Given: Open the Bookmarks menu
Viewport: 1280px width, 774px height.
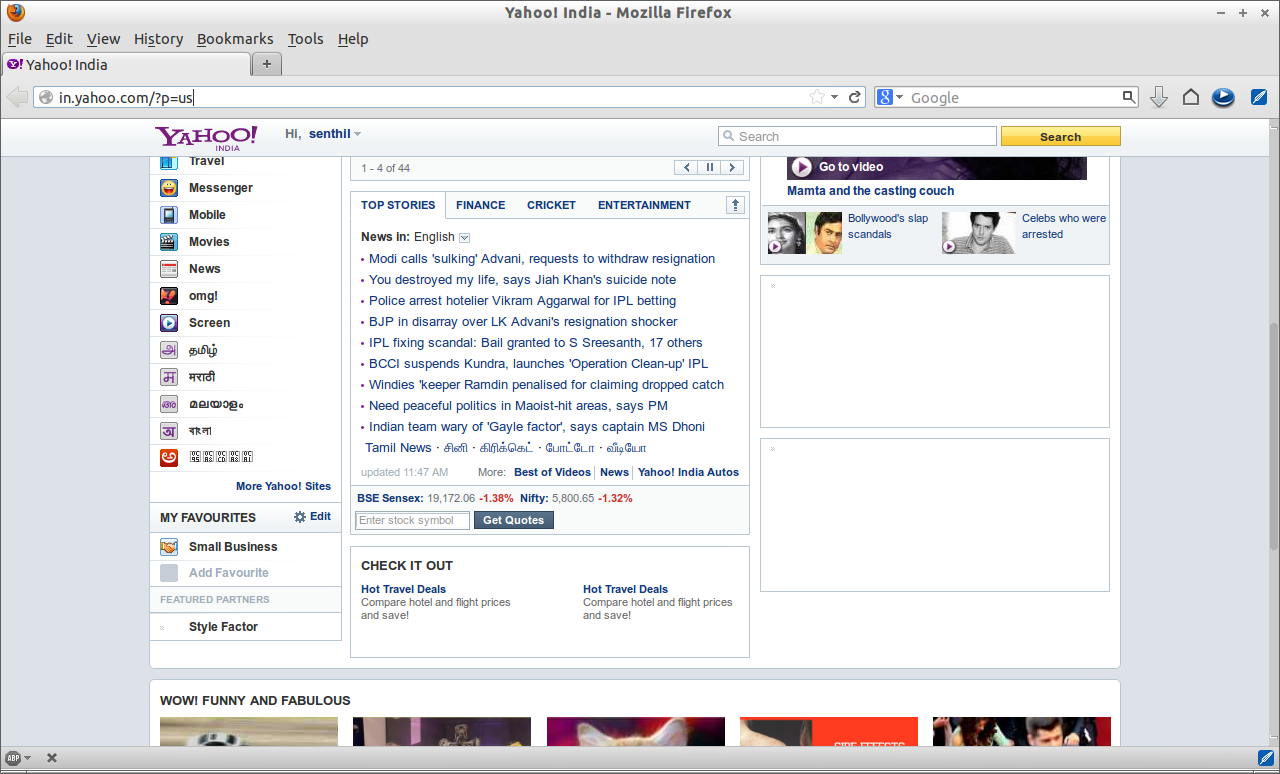Looking at the screenshot, I should click(235, 39).
